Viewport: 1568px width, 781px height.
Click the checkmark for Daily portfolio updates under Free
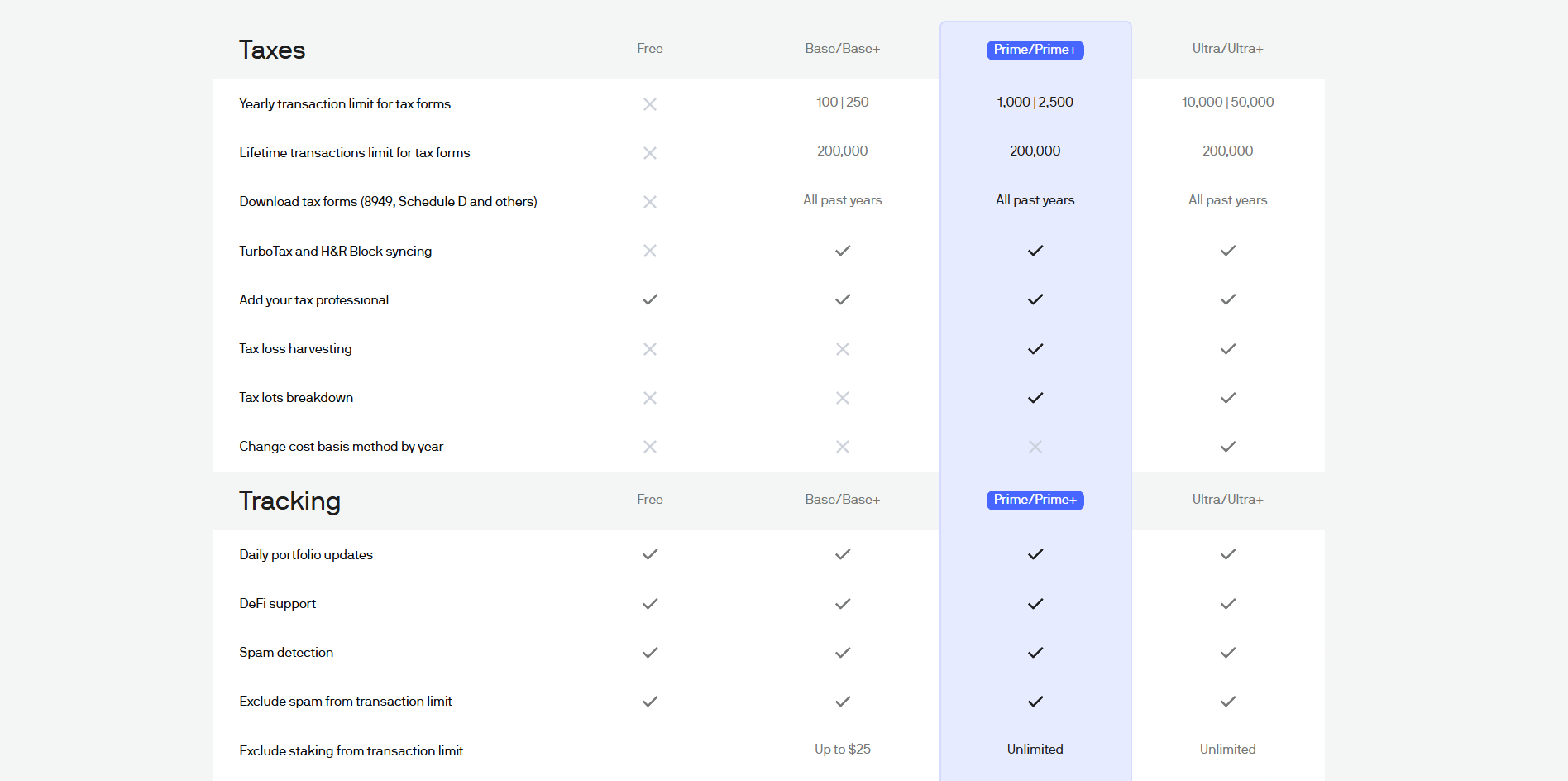(x=650, y=554)
